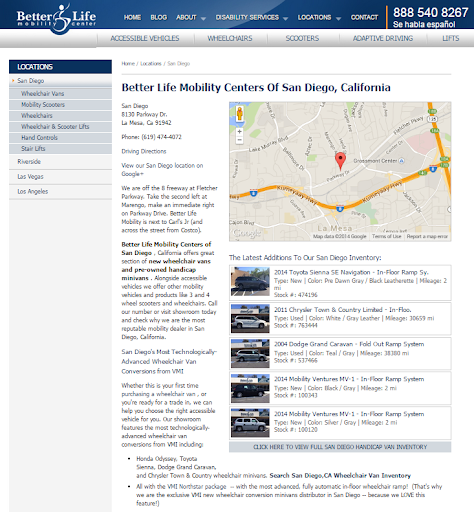This screenshot has width=474, height=512.
Task: Open 2014 Toyota Sienna SE thumbnail
Action: tap(250, 282)
